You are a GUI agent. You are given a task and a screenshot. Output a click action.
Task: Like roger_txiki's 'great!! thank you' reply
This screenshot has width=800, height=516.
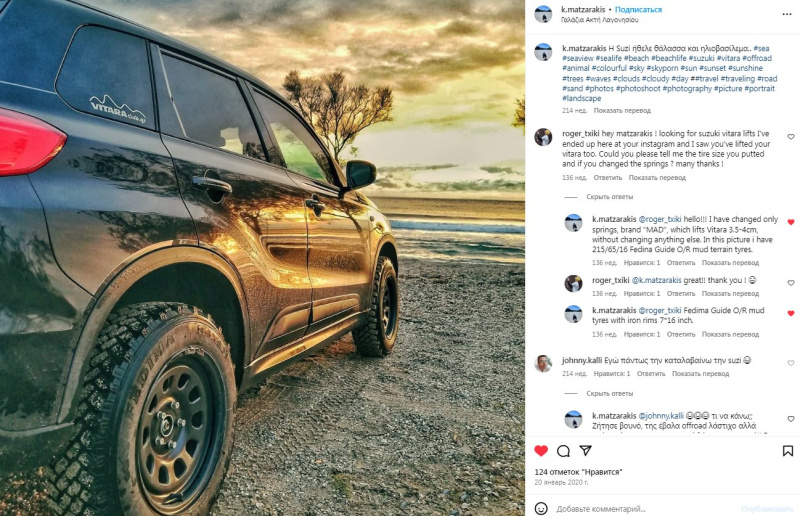(791, 283)
